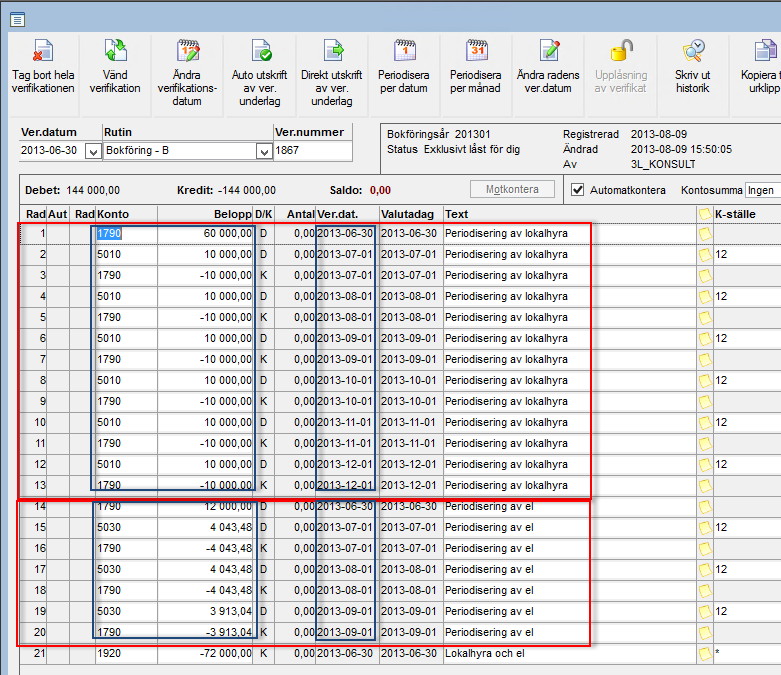Screen dimensions: 781x675
Task: Click Konto 5030 in row 15
Action: point(127,528)
